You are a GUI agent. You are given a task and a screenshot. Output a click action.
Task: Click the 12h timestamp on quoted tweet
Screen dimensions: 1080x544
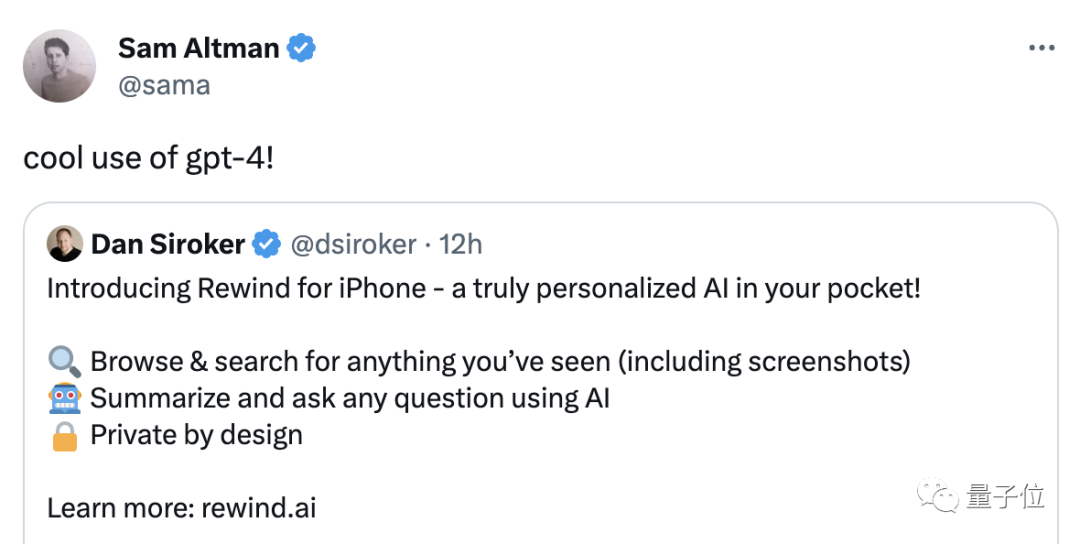(x=461, y=244)
